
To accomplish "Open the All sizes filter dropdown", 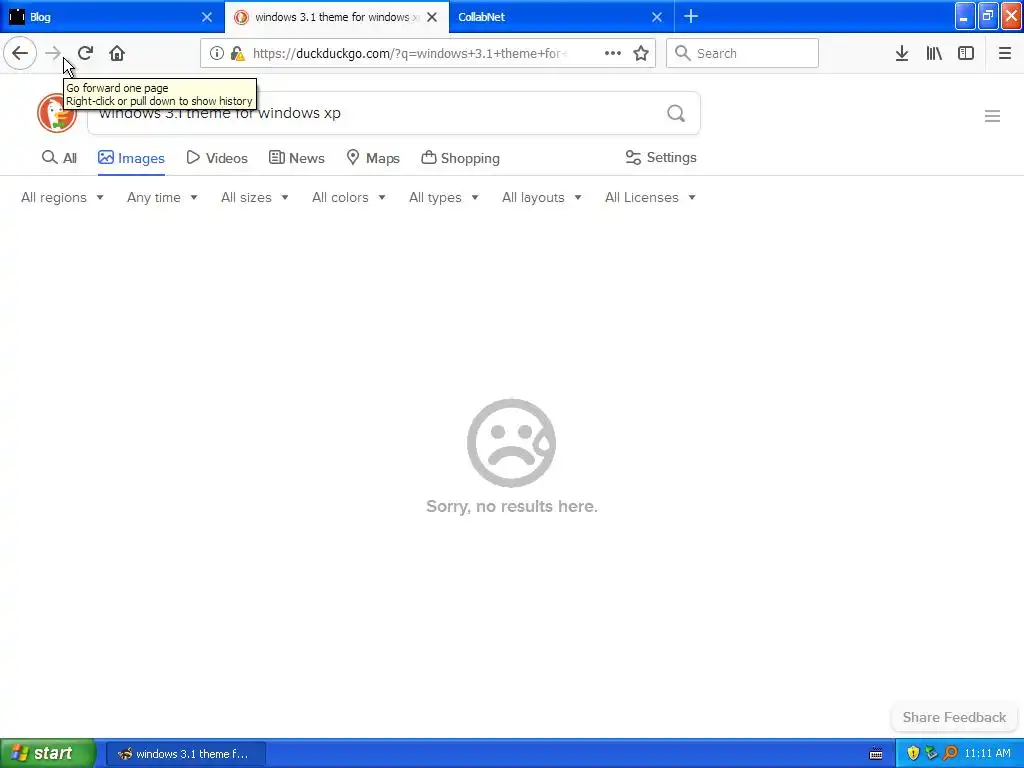I will pos(255,197).
